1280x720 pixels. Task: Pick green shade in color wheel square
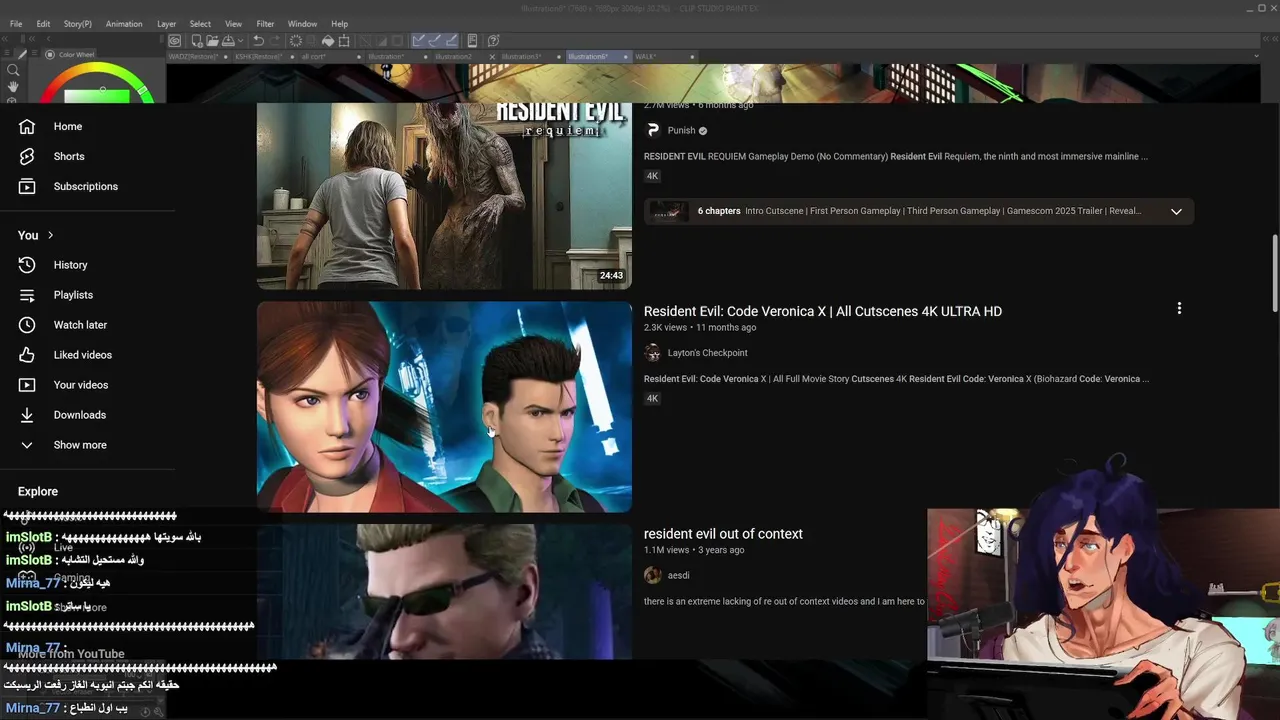(x=97, y=96)
